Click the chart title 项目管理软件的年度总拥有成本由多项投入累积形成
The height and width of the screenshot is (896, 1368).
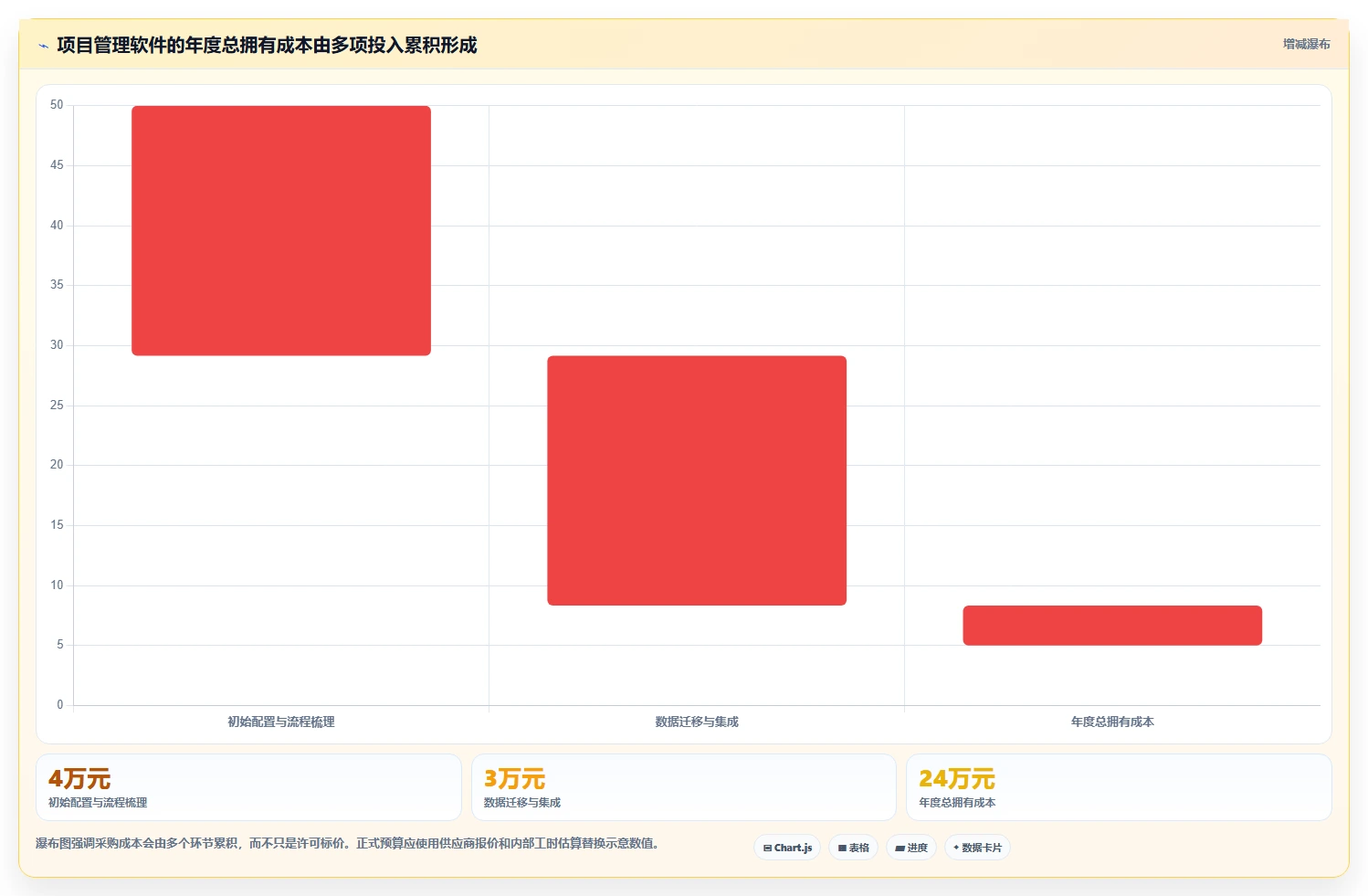(x=267, y=45)
